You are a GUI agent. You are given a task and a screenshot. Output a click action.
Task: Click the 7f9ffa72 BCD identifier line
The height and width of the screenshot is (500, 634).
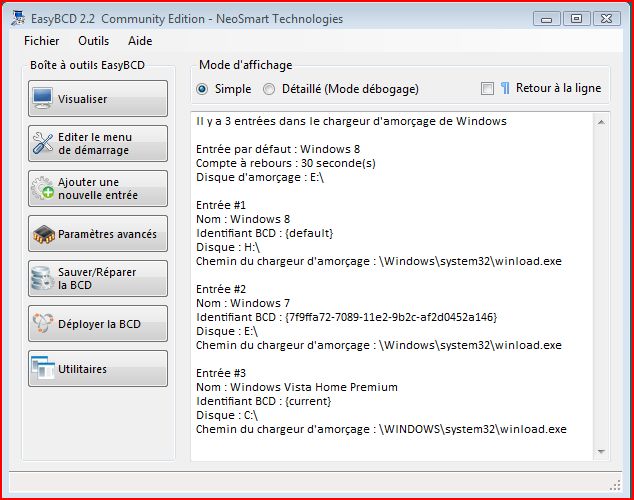tap(347, 317)
